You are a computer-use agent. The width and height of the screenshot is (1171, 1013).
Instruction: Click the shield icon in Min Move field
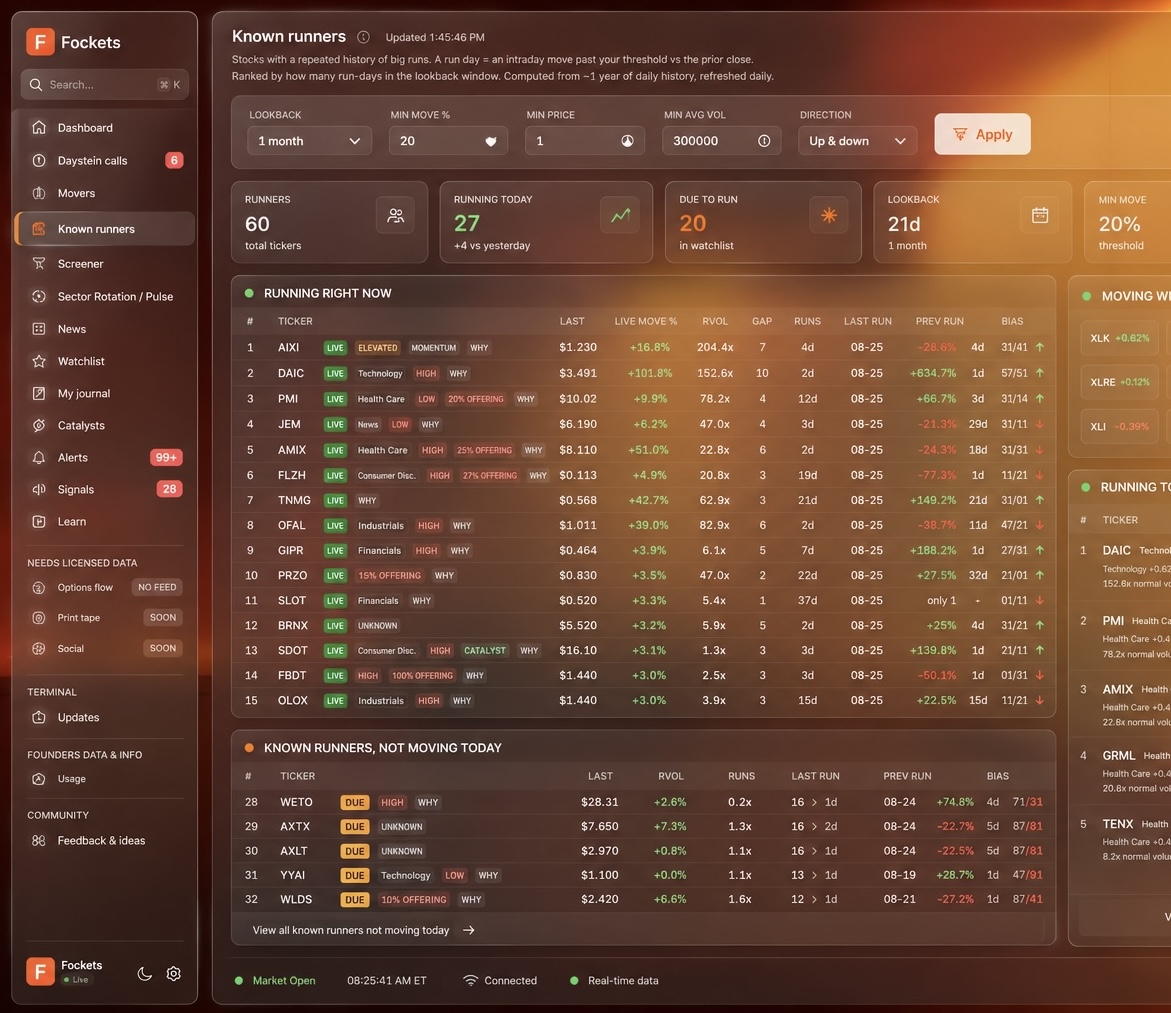[491, 141]
